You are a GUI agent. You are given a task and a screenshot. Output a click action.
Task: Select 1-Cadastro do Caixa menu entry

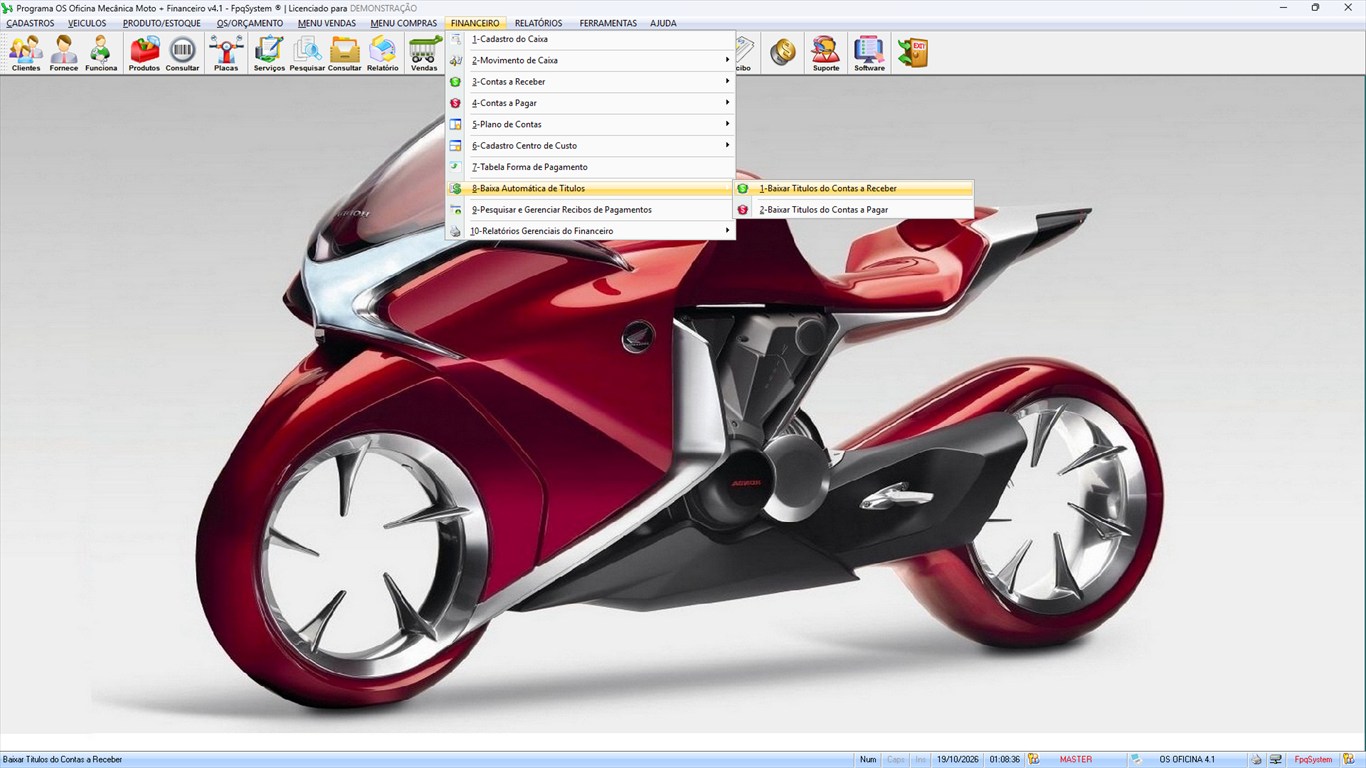coord(590,39)
